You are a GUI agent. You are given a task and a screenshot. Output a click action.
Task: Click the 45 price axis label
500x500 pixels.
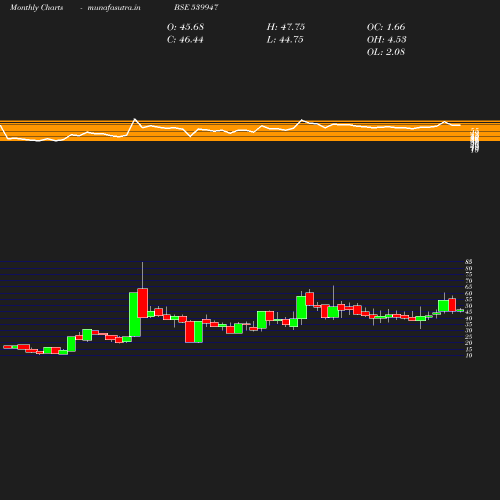pyautogui.click(x=469, y=312)
